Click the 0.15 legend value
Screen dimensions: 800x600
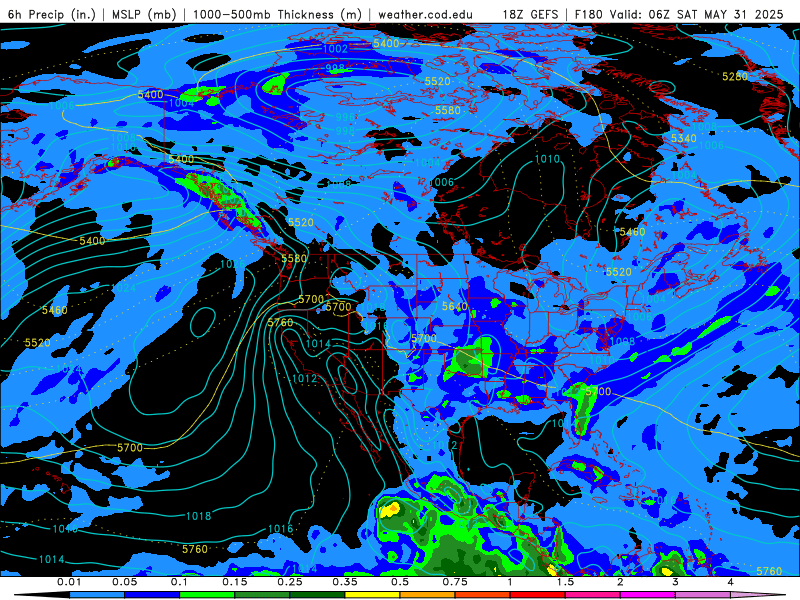[235, 582]
